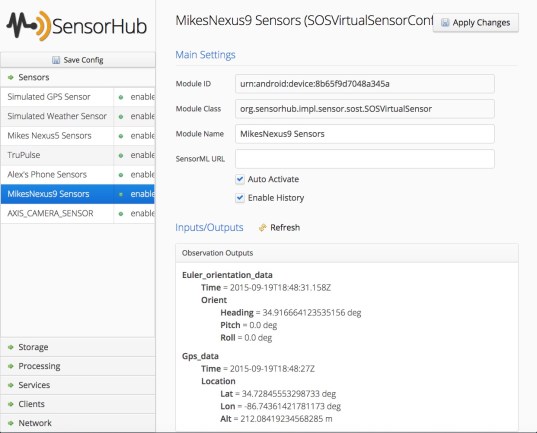This screenshot has width=537, height=433.
Task: Click into the Module Name field
Action: pos(365,134)
